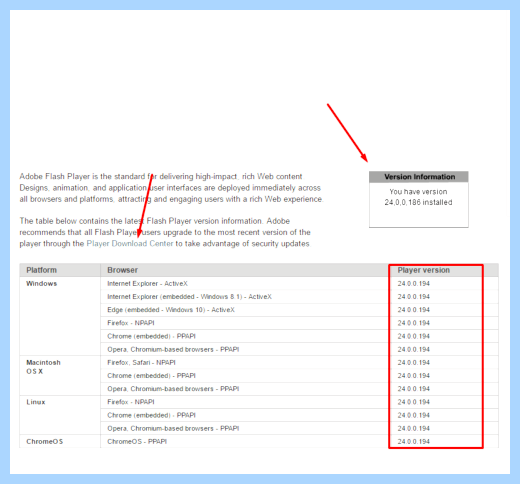Select version 24.0.0.194 in the ChromeOS row
Screen dimensions: 520x484
pyautogui.click(x=414, y=442)
